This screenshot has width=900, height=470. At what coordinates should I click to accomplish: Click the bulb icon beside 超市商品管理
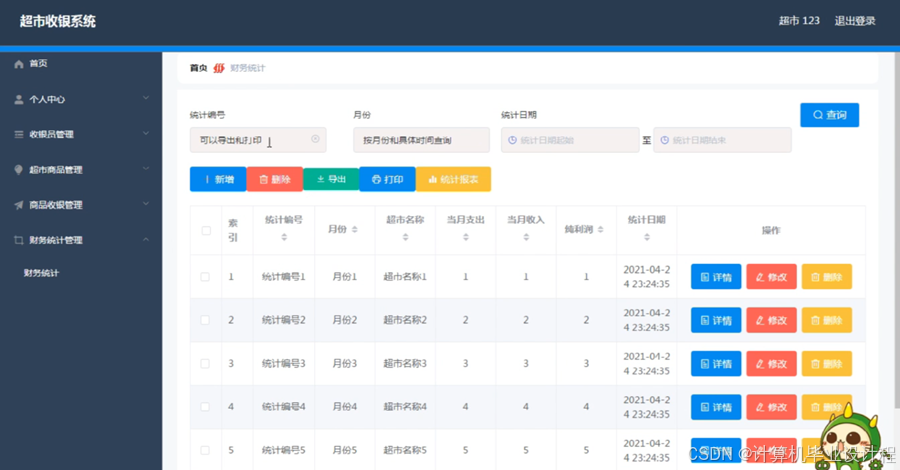19,170
